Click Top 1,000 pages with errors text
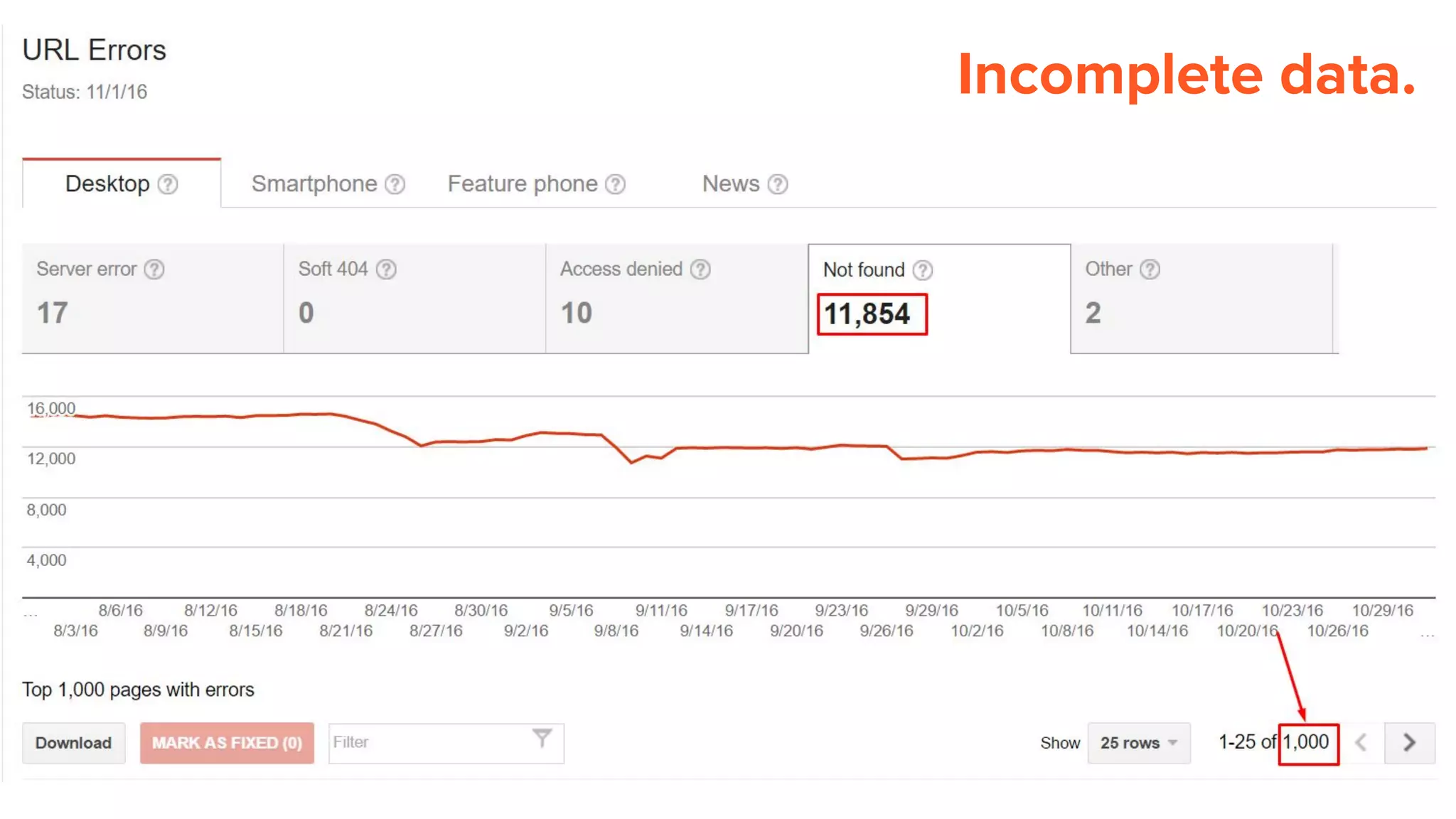This screenshot has height=819, width=1456. coord(138,690)
